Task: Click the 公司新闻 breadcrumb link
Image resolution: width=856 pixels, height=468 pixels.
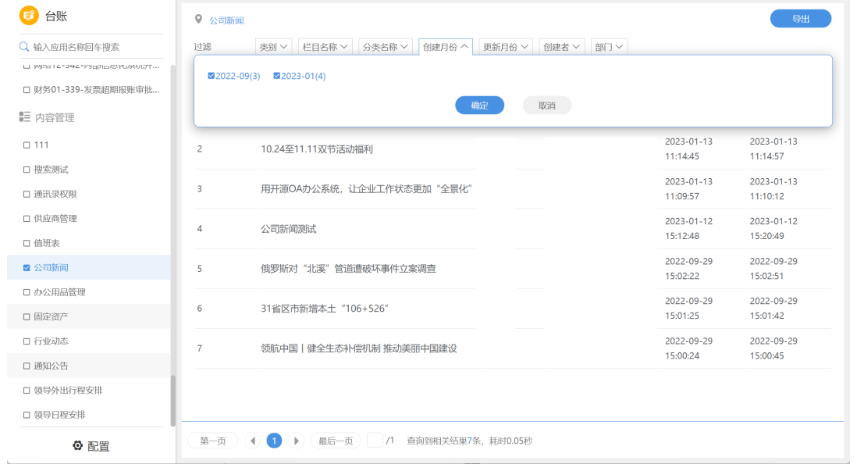Action: click(227, 20)
